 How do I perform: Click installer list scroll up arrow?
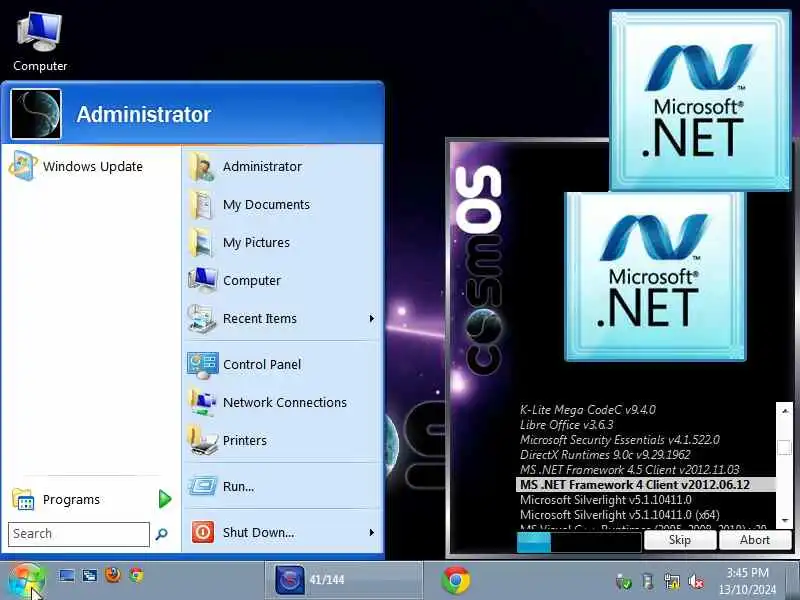click(x=784, y=410)
